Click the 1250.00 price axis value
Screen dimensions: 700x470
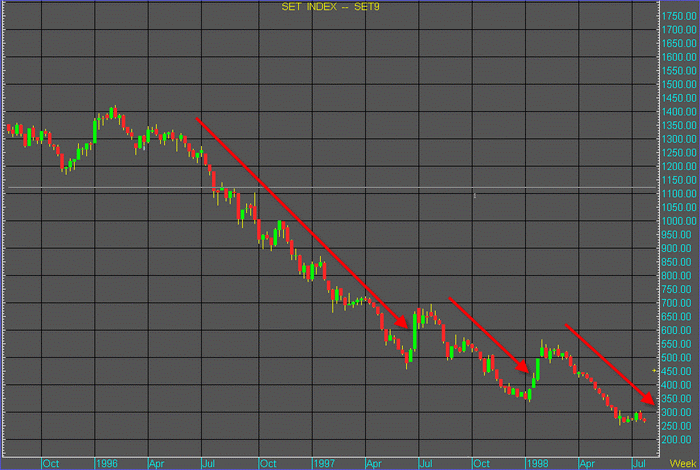click(x=679, y=153)
